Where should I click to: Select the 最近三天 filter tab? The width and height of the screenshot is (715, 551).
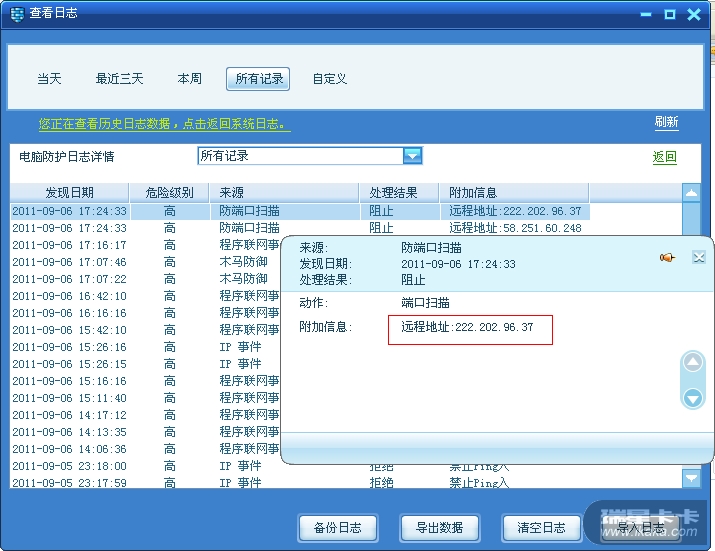click(x=119, y=79)
